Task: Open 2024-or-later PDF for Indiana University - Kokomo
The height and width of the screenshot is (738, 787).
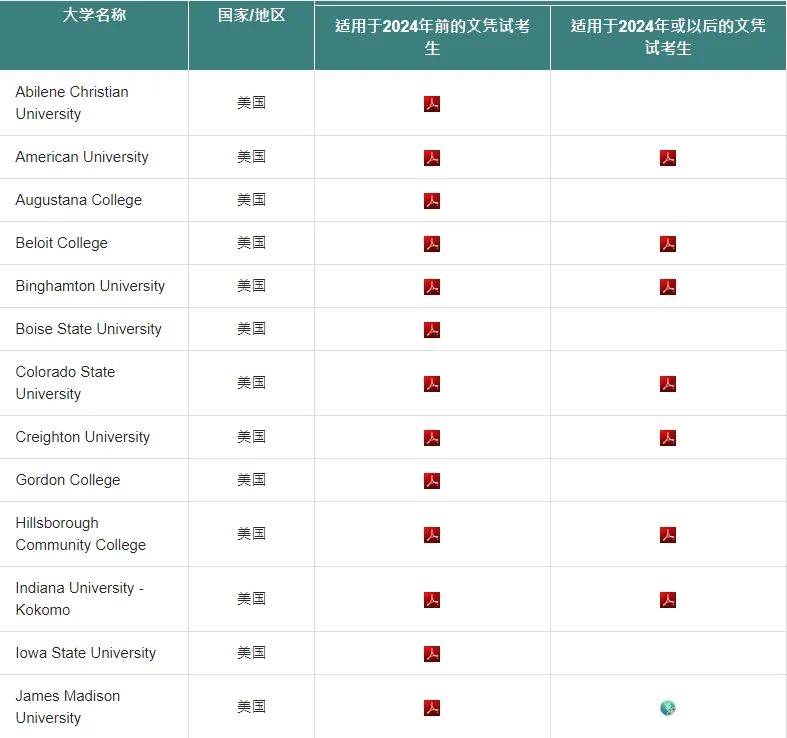Action: coord(668,600)
